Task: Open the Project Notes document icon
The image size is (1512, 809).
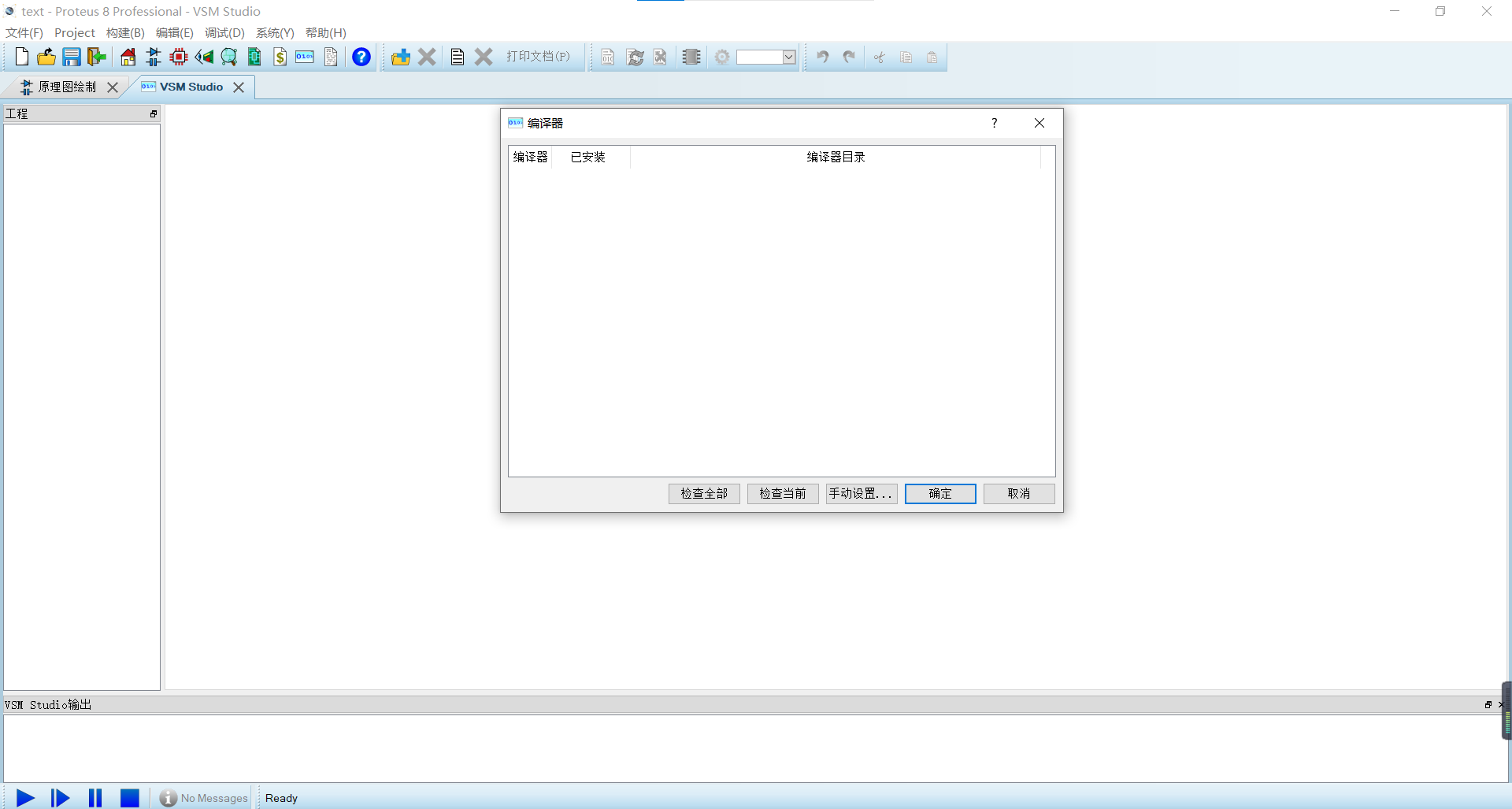Action: pyautogui.click(x=331, y=57)
